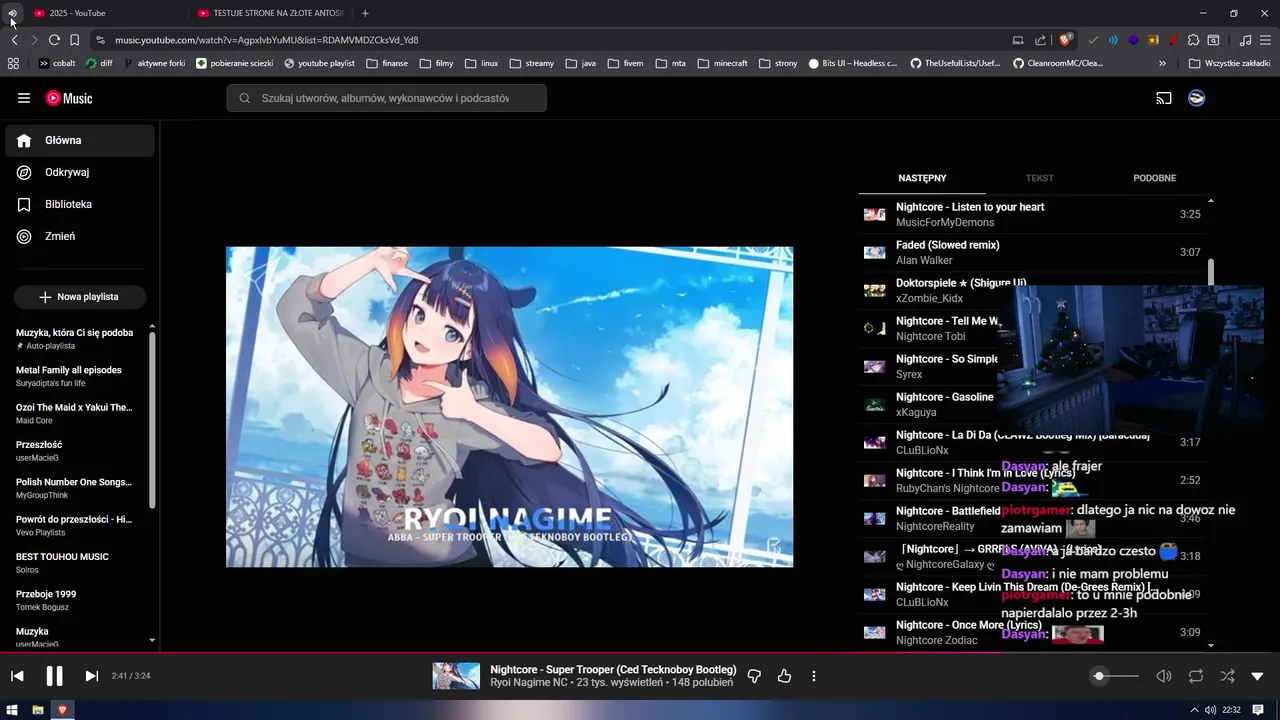Screen dimensions: 1280x720
Task: Open Windows Start menu
Action: (13, 710)
